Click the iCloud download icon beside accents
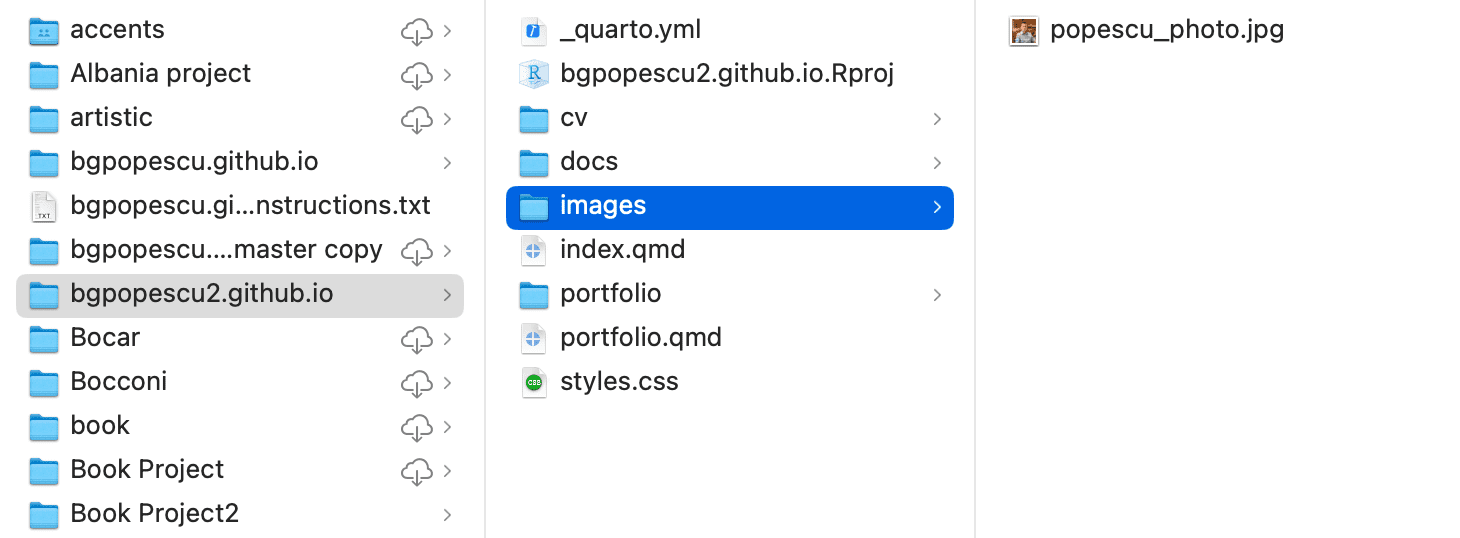The image size is (1460, 538). (416, 32)
